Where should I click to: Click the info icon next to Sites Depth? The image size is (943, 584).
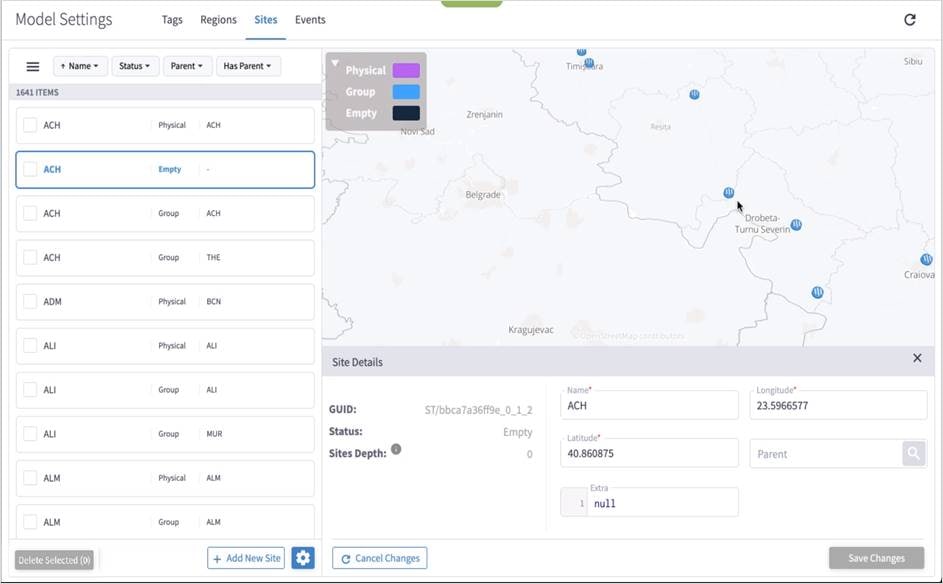pyautogui.click(x=397, y=450)
